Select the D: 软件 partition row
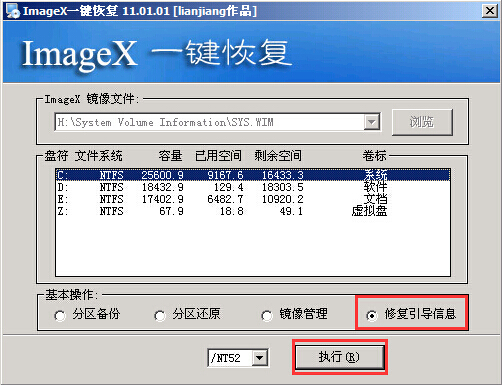This screenshot has width=502, height=385. point(253,187)
